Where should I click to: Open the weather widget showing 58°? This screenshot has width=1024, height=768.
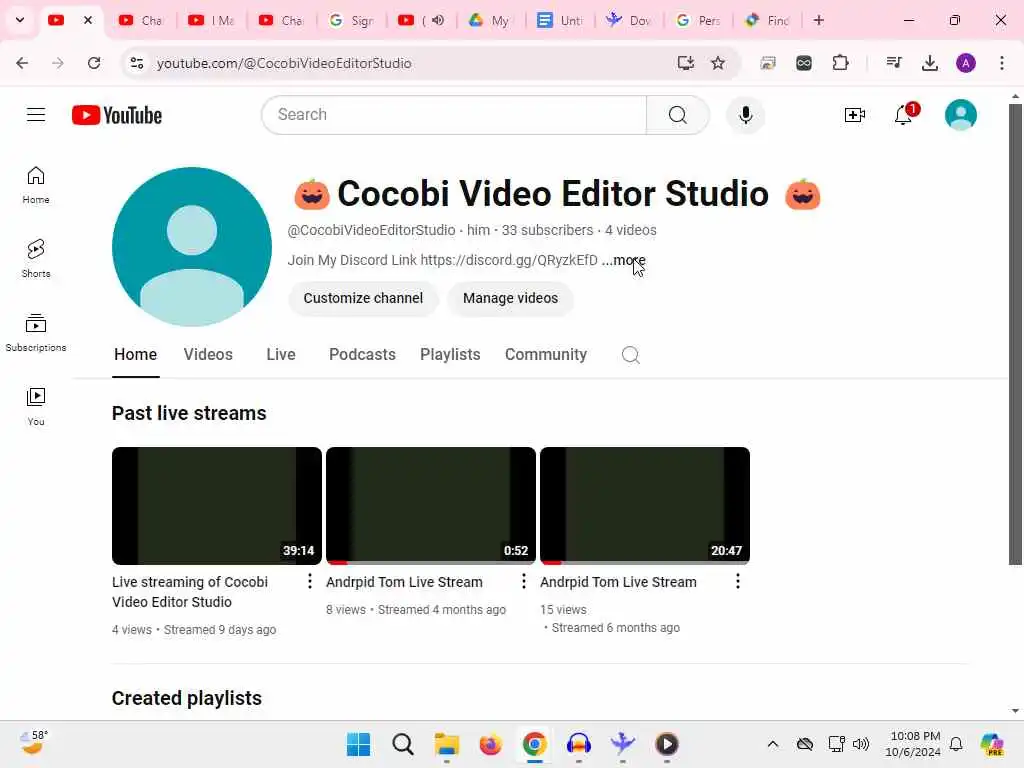tap(33, 743)
